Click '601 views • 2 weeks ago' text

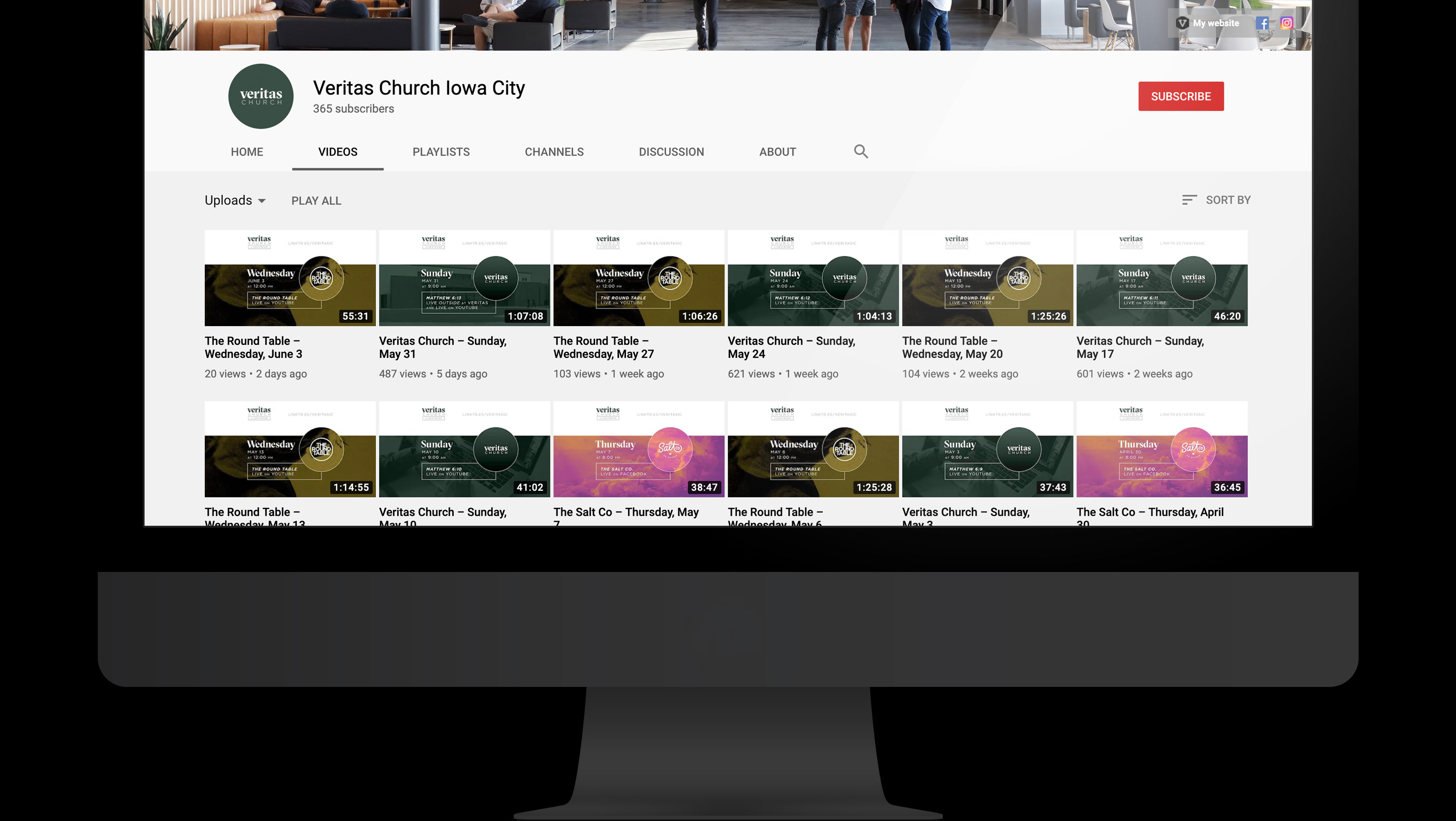tap(1135, 374)
